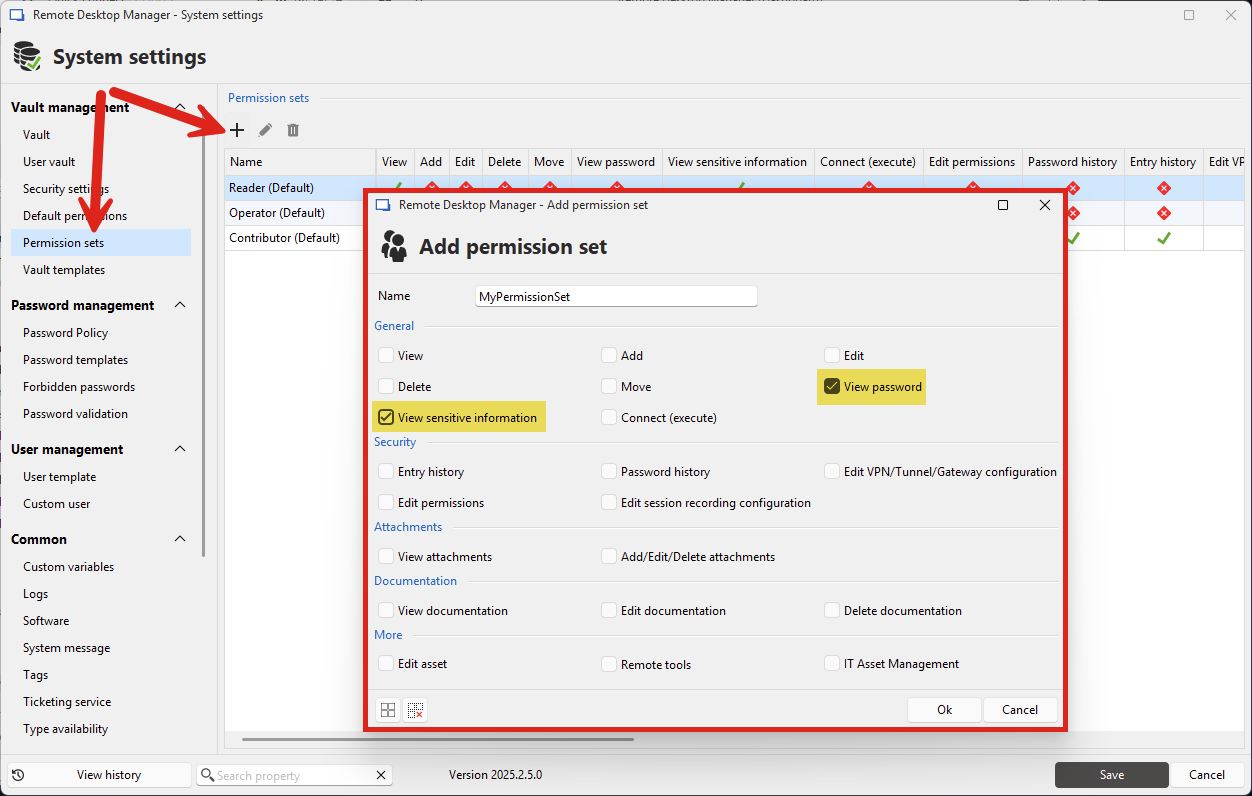Close the Add permission set dialog
Screen dimensions: 1252x796
[x=1045, y=205]
